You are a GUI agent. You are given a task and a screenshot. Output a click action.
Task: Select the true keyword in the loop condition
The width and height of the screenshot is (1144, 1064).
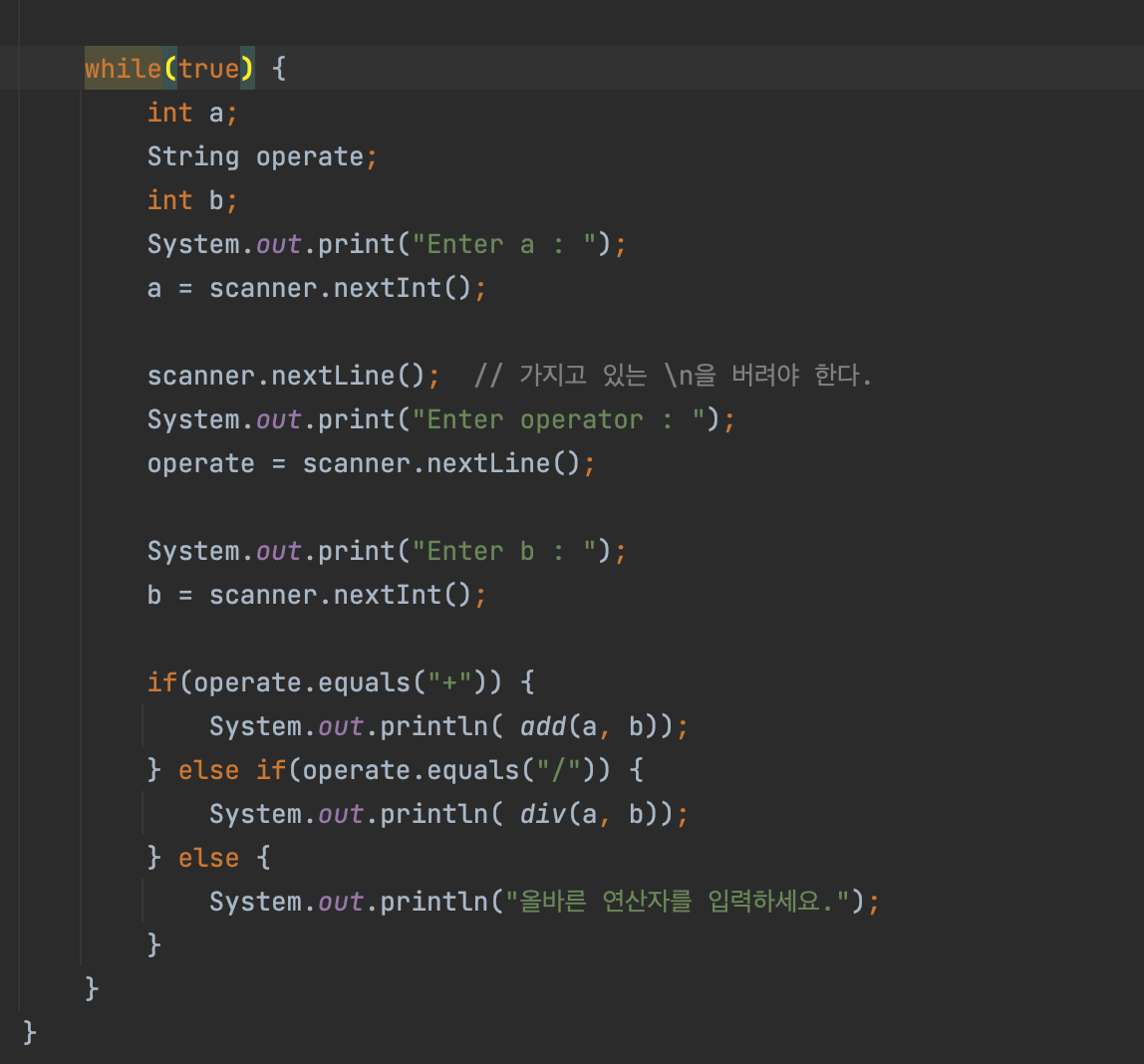coord(208,69)
